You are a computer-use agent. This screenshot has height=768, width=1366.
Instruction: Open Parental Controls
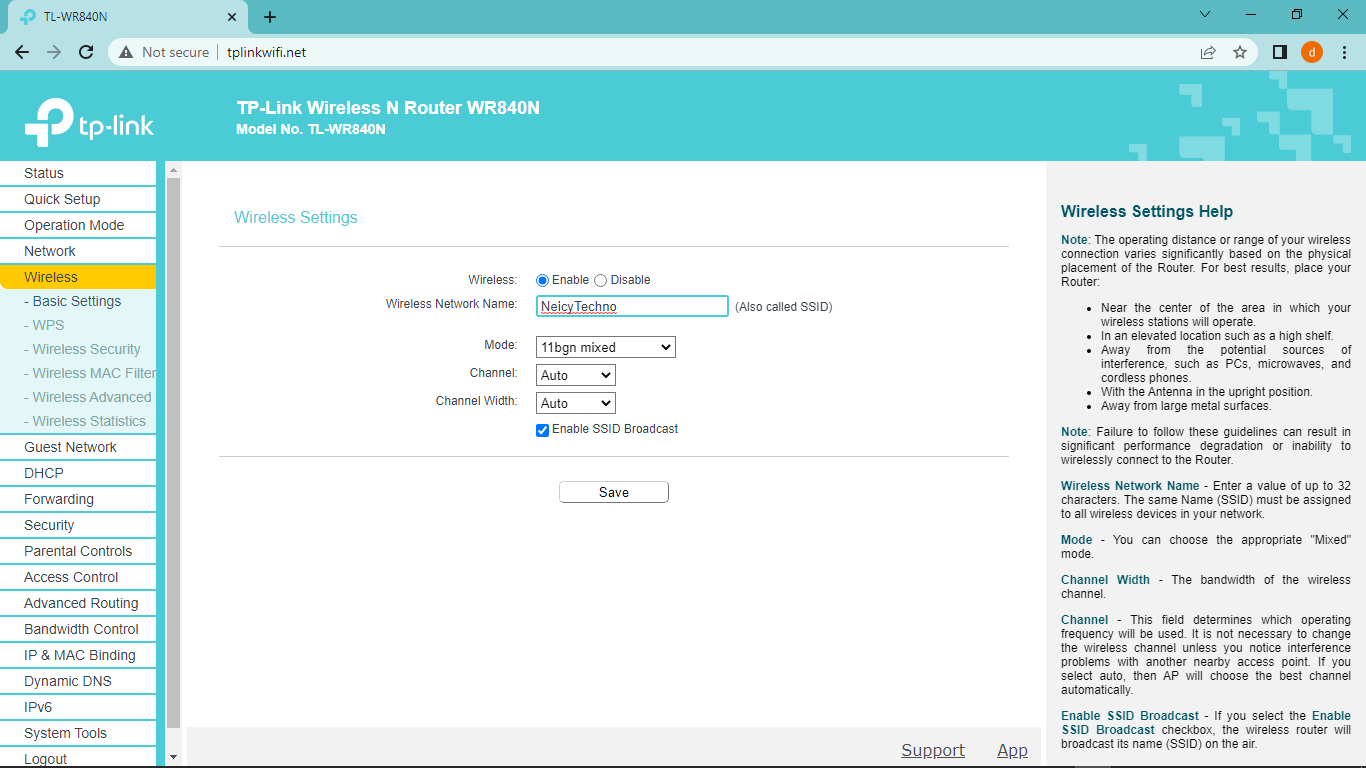pyautogui.click(x=78, y=551)
